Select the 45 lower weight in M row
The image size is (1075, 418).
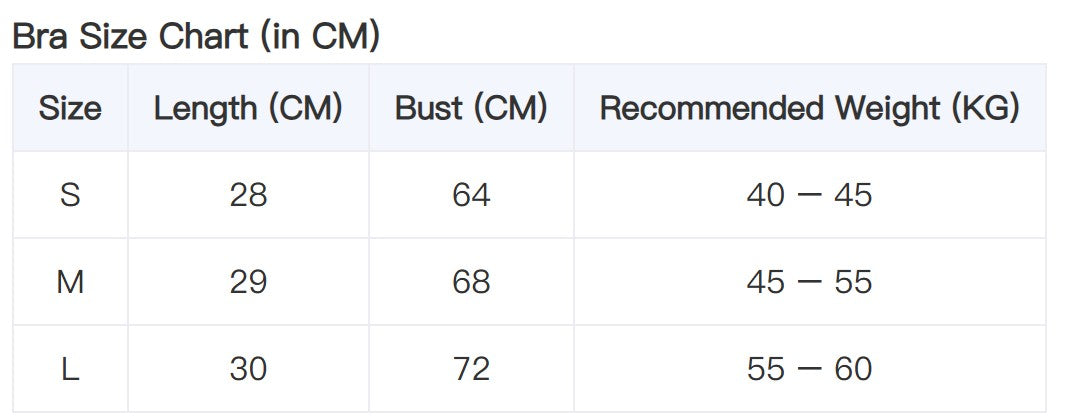[x=766, y=282]
